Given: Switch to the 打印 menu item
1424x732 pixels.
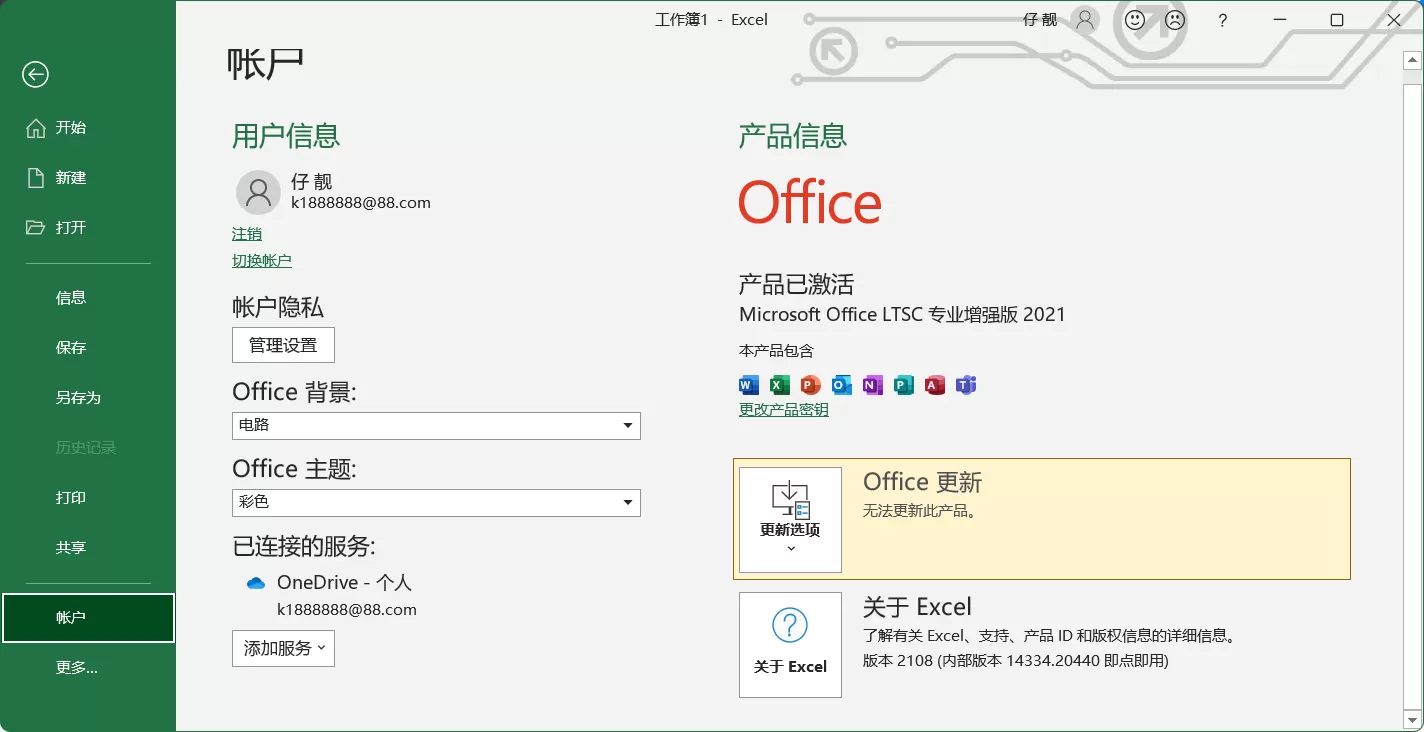Looking at the screenshot, I should tap(70, 497).
